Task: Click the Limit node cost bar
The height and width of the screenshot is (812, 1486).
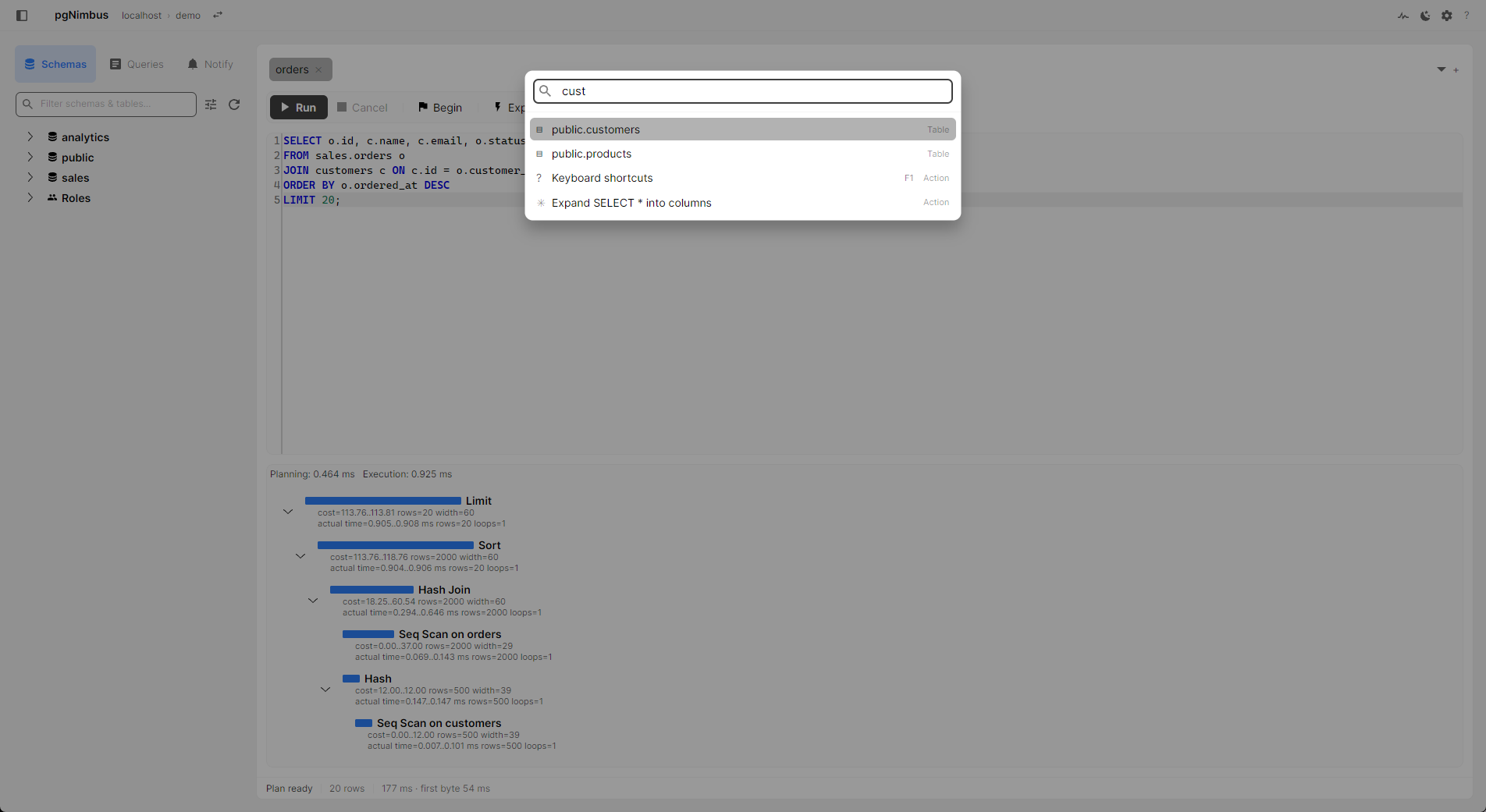Action: point(382,501)
